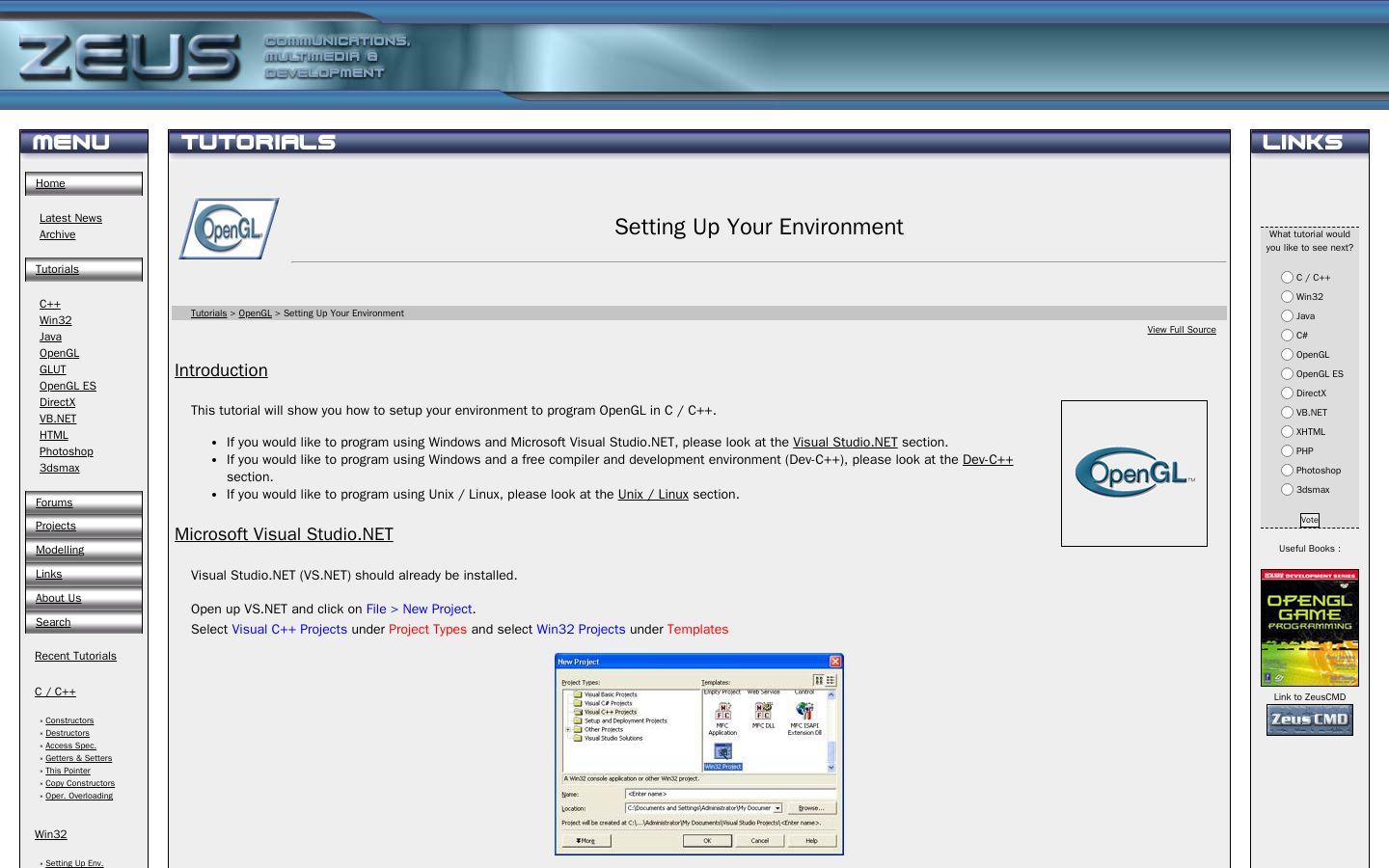Select the DirectX poll radio button

[1287, 393]
